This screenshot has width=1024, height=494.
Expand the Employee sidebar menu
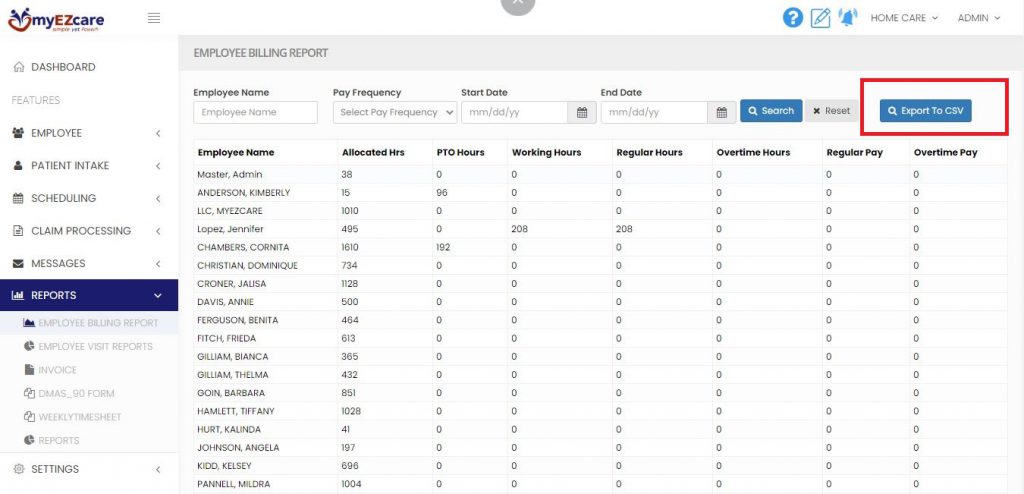pyautogui.click(x=89, y=133)
